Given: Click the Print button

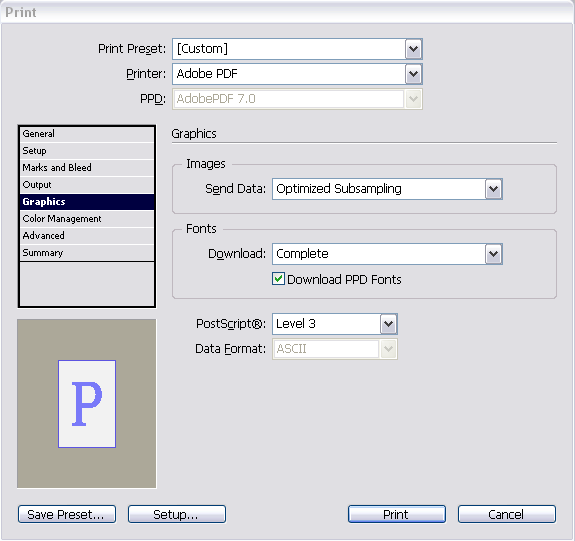Looking at the screenshot, I should (x=397, y=514).
